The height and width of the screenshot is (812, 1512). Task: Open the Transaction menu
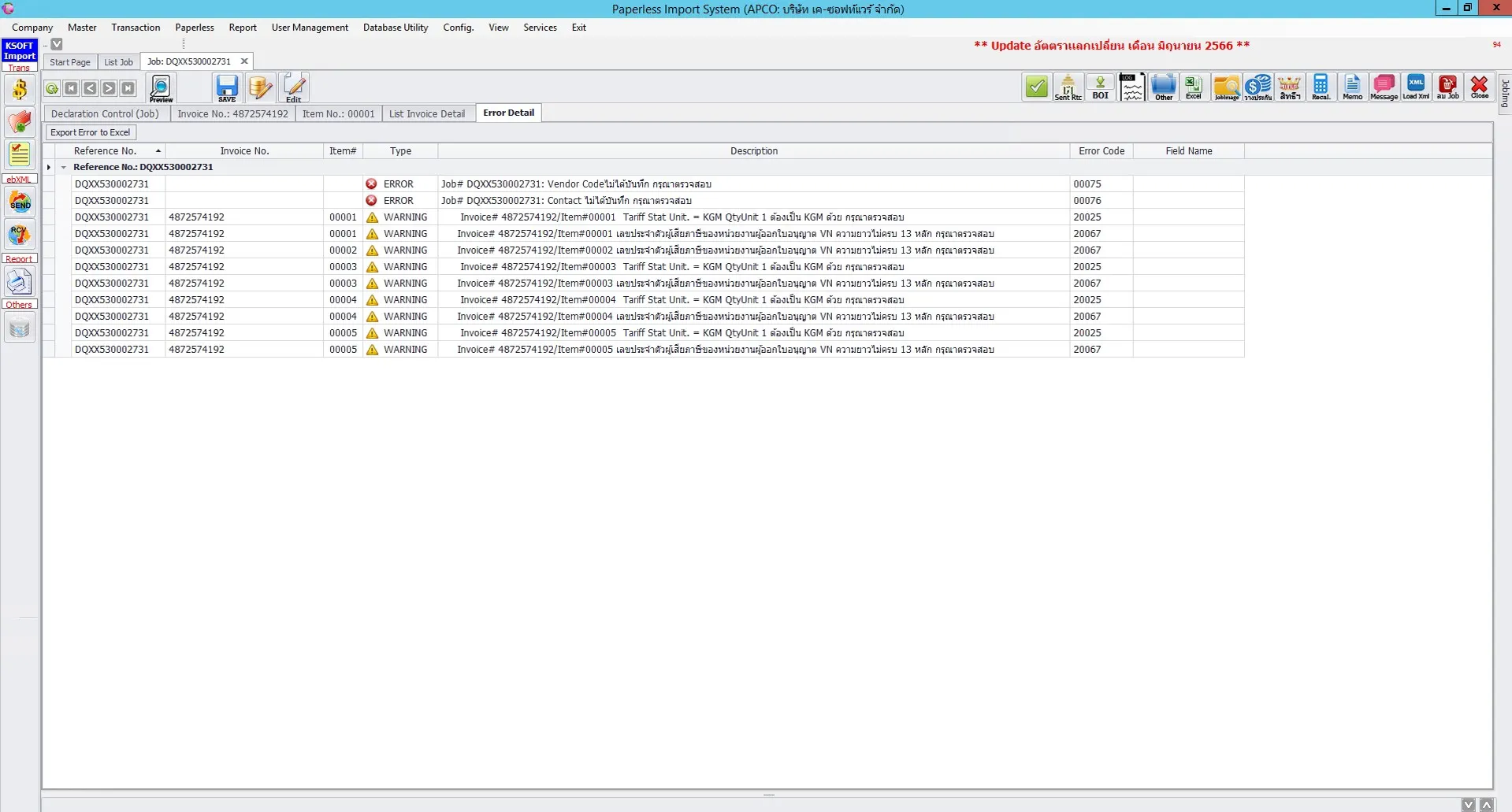tap(136, 28)
